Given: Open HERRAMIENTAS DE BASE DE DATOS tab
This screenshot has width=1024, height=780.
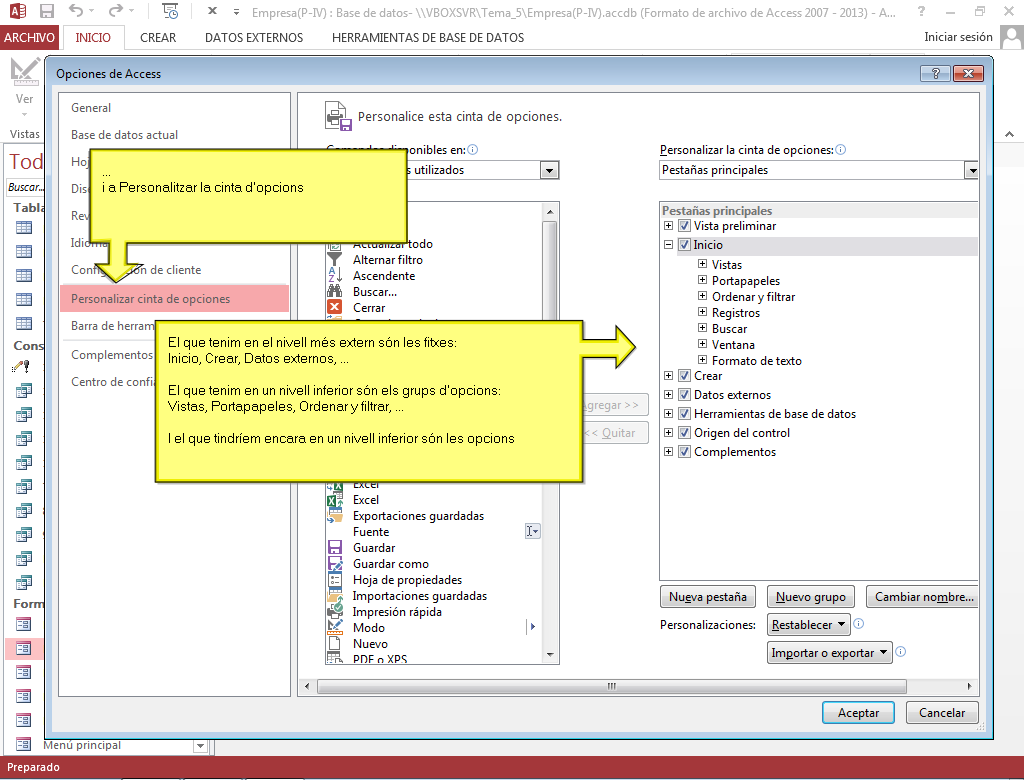Looking at the screenshot, I should [428, 37].
